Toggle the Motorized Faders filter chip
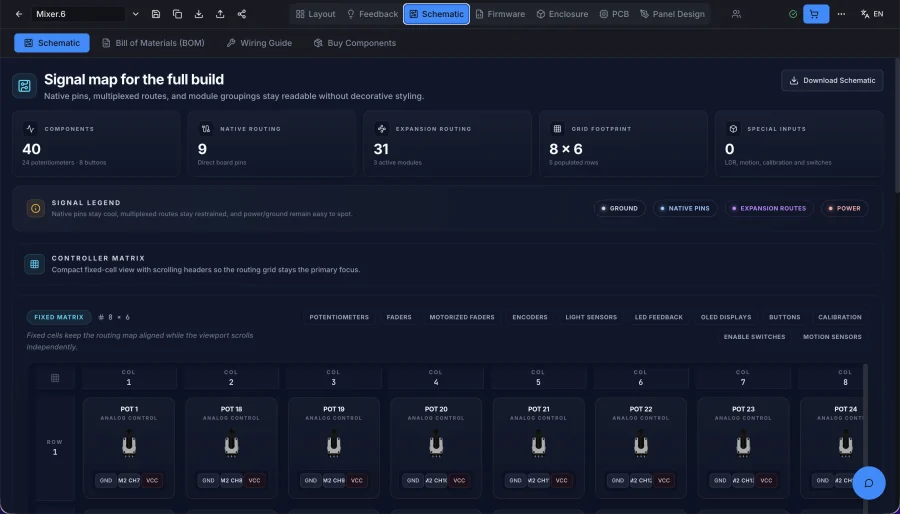This screenshot has width=900, height=514. pos(462,317)
